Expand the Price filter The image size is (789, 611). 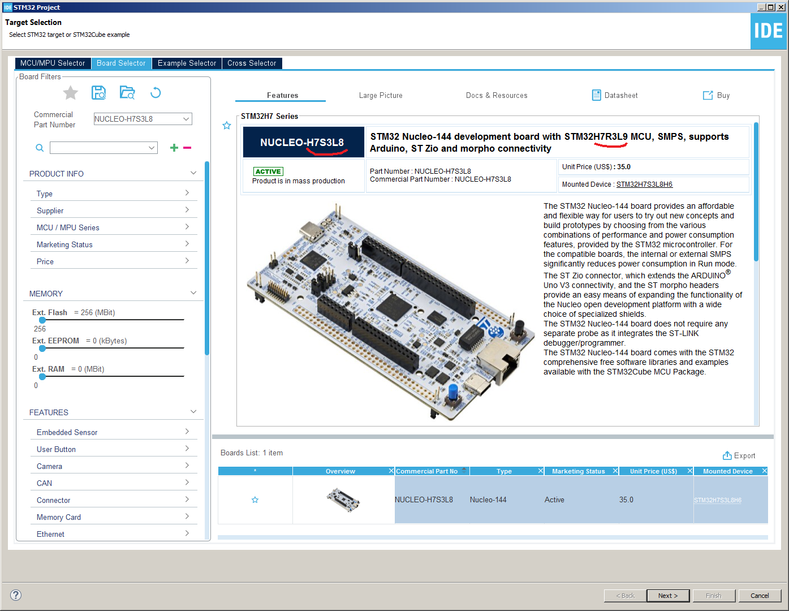pyautogui.click(x=187, y=261)
